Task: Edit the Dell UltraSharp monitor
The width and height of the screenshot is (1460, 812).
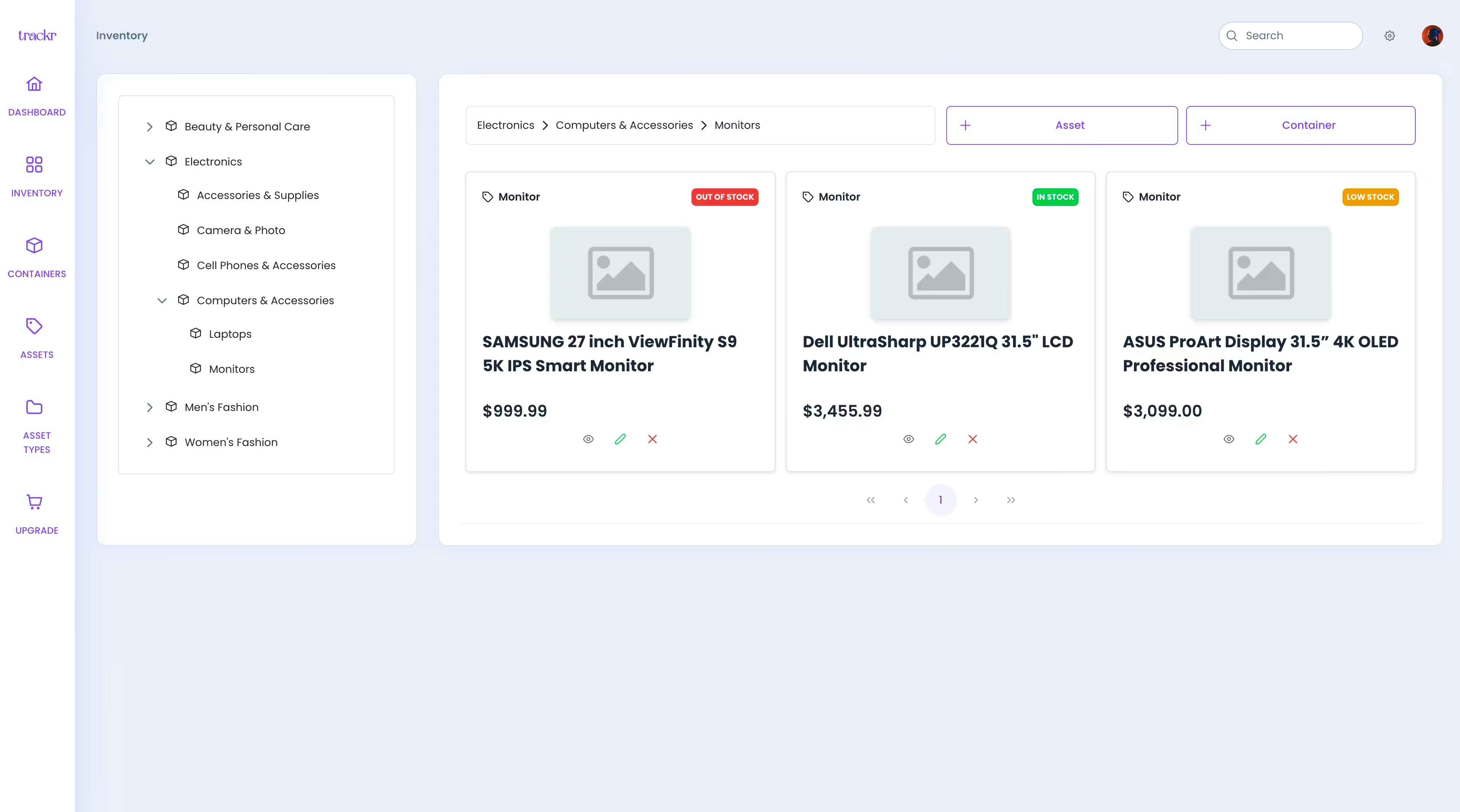Action: 941,439
